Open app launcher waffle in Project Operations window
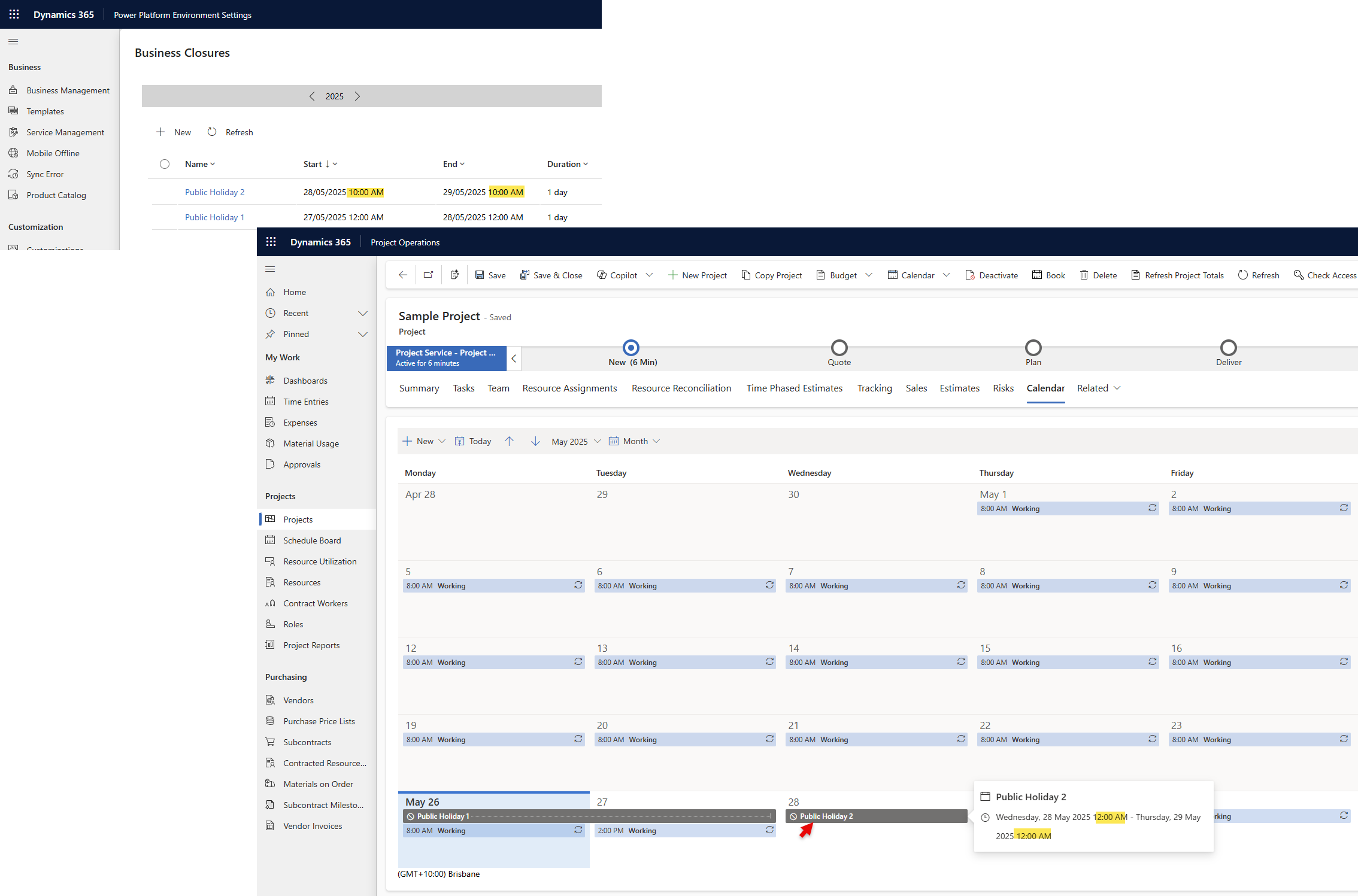1358x896 pixels. (271, 242)
